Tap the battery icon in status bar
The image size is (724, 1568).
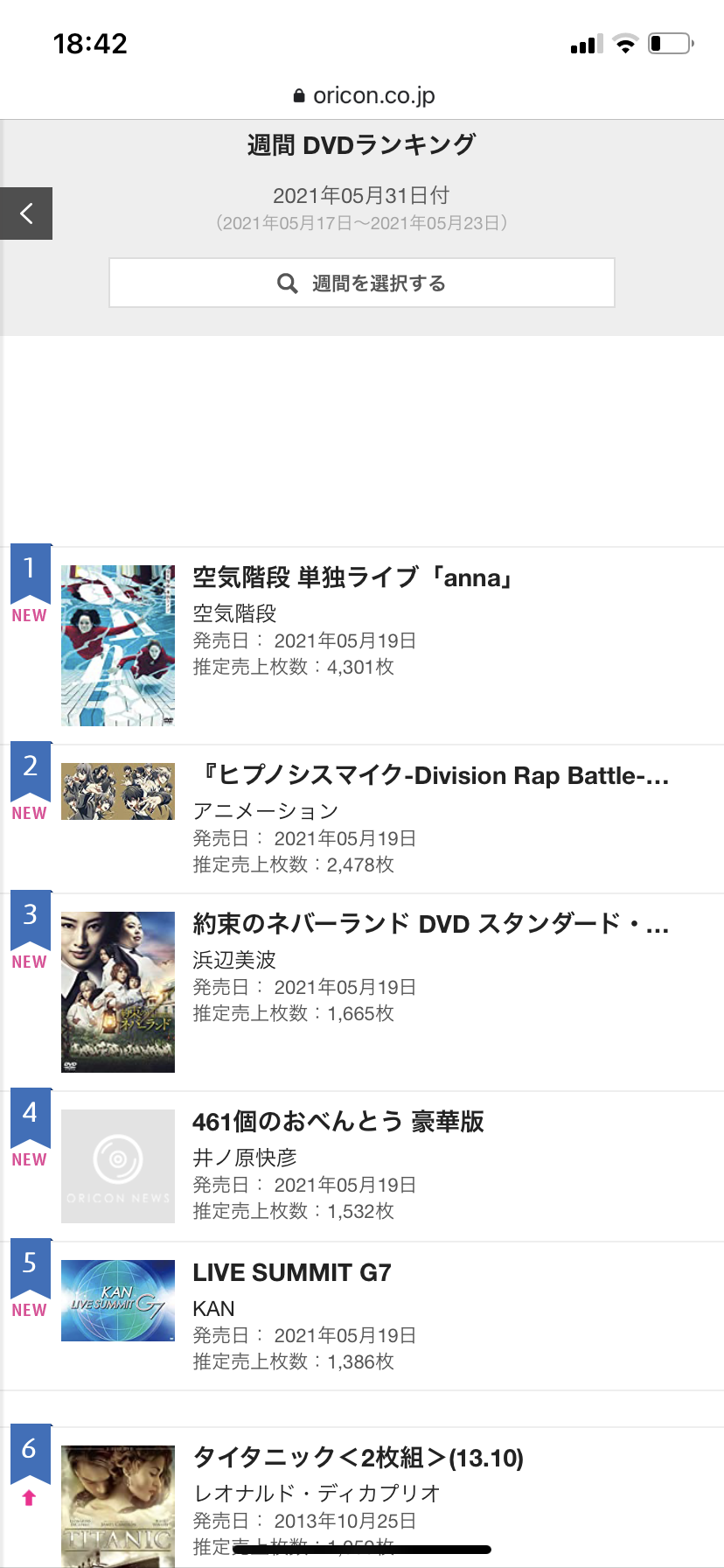pos(671,44)
